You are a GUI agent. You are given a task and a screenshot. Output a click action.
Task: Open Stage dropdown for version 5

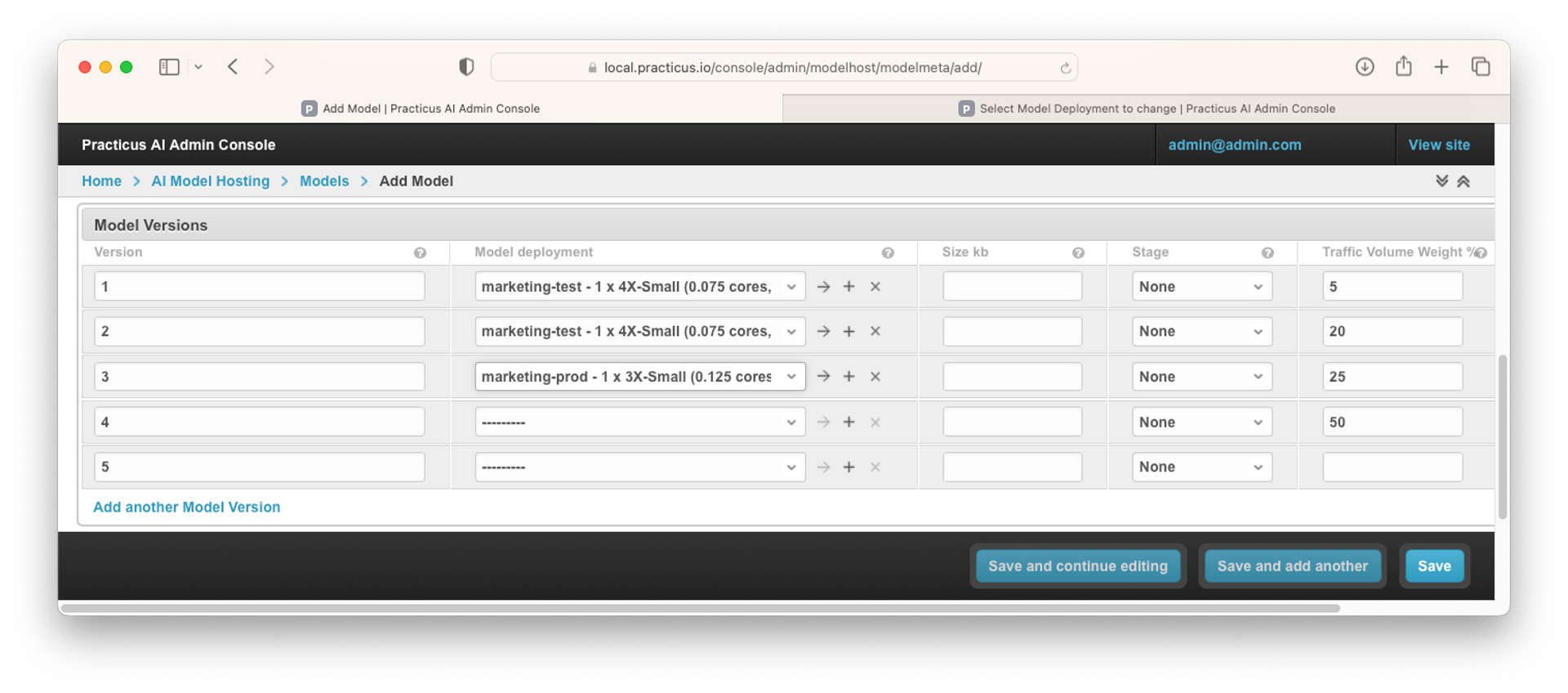[x=1201, y=467]
